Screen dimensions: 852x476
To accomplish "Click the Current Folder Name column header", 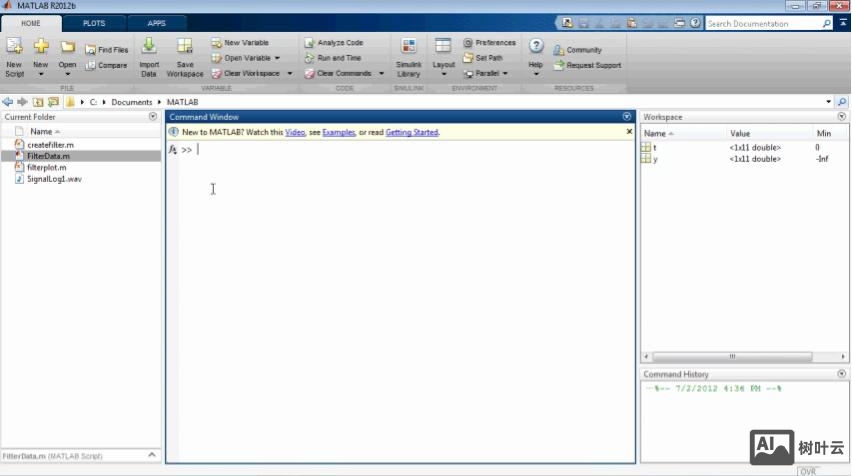I will [41, 131].
